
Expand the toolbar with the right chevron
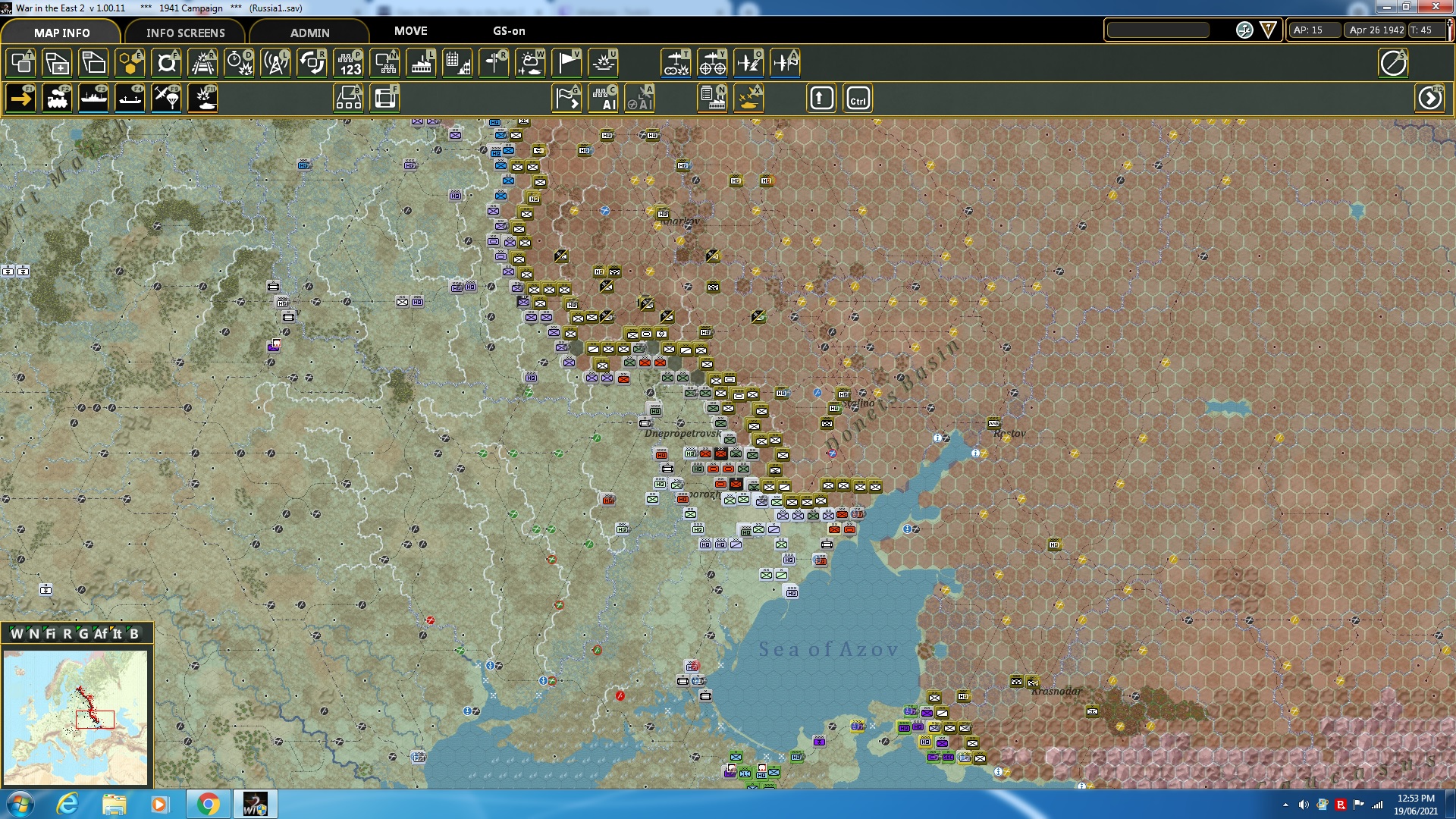pyautogui.click(x=1430, y=98)
